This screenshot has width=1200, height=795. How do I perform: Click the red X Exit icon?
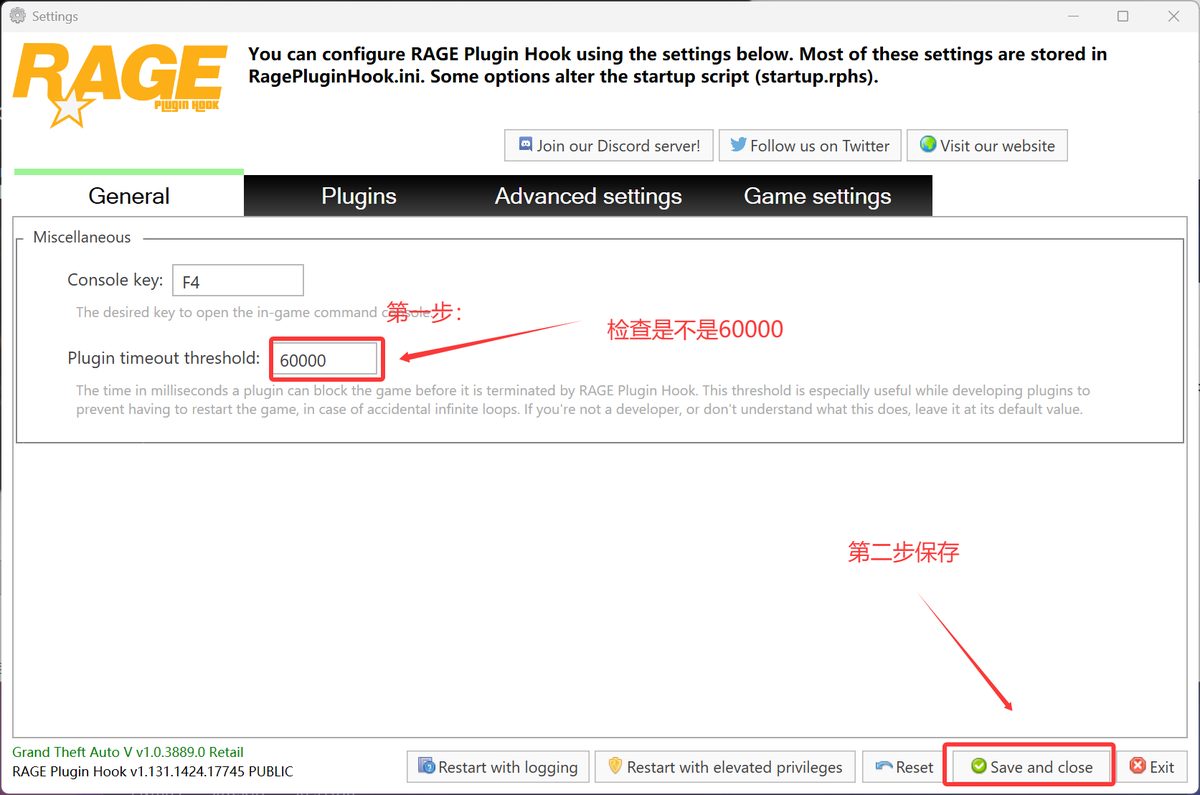click(x=1137, y=767)
